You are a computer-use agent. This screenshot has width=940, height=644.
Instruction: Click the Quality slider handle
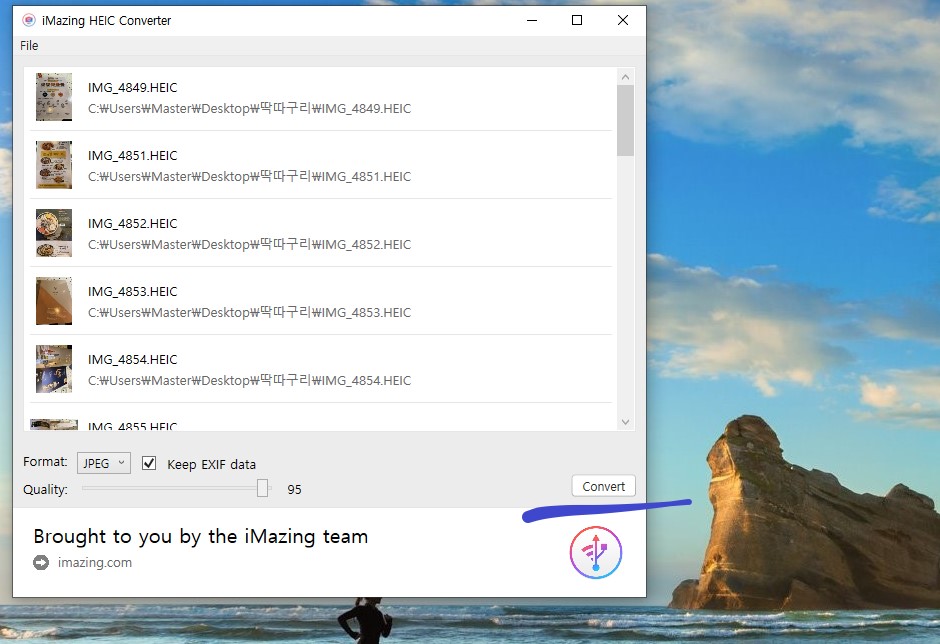(263, 488)
